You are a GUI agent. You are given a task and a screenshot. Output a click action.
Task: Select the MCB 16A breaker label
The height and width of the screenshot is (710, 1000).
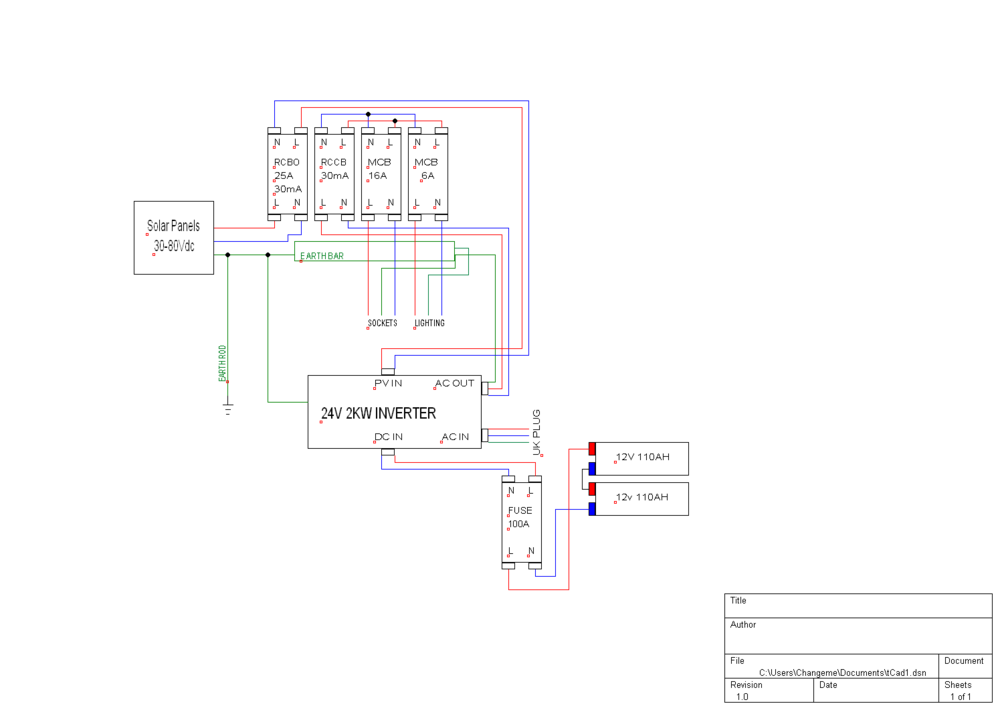379,169
